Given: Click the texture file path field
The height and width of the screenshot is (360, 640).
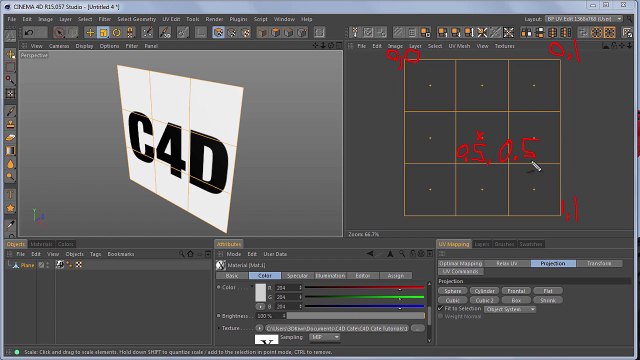Looking at the screenshot, I should pos(337,328).
